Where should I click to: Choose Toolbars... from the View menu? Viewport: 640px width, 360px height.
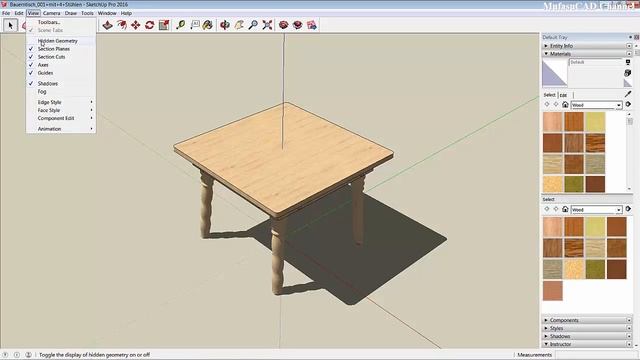click(x=61, y=22)
